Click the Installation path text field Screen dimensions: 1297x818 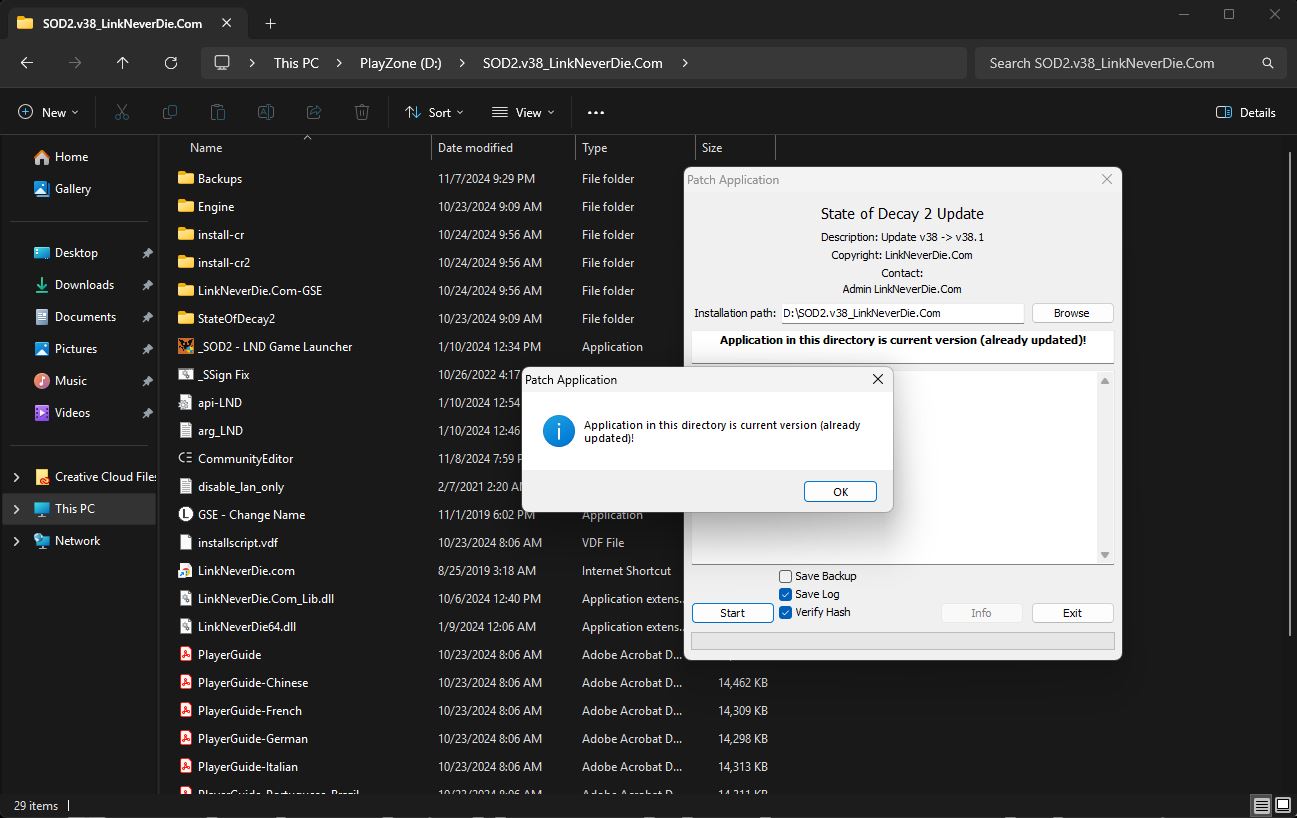pos(902,313)
